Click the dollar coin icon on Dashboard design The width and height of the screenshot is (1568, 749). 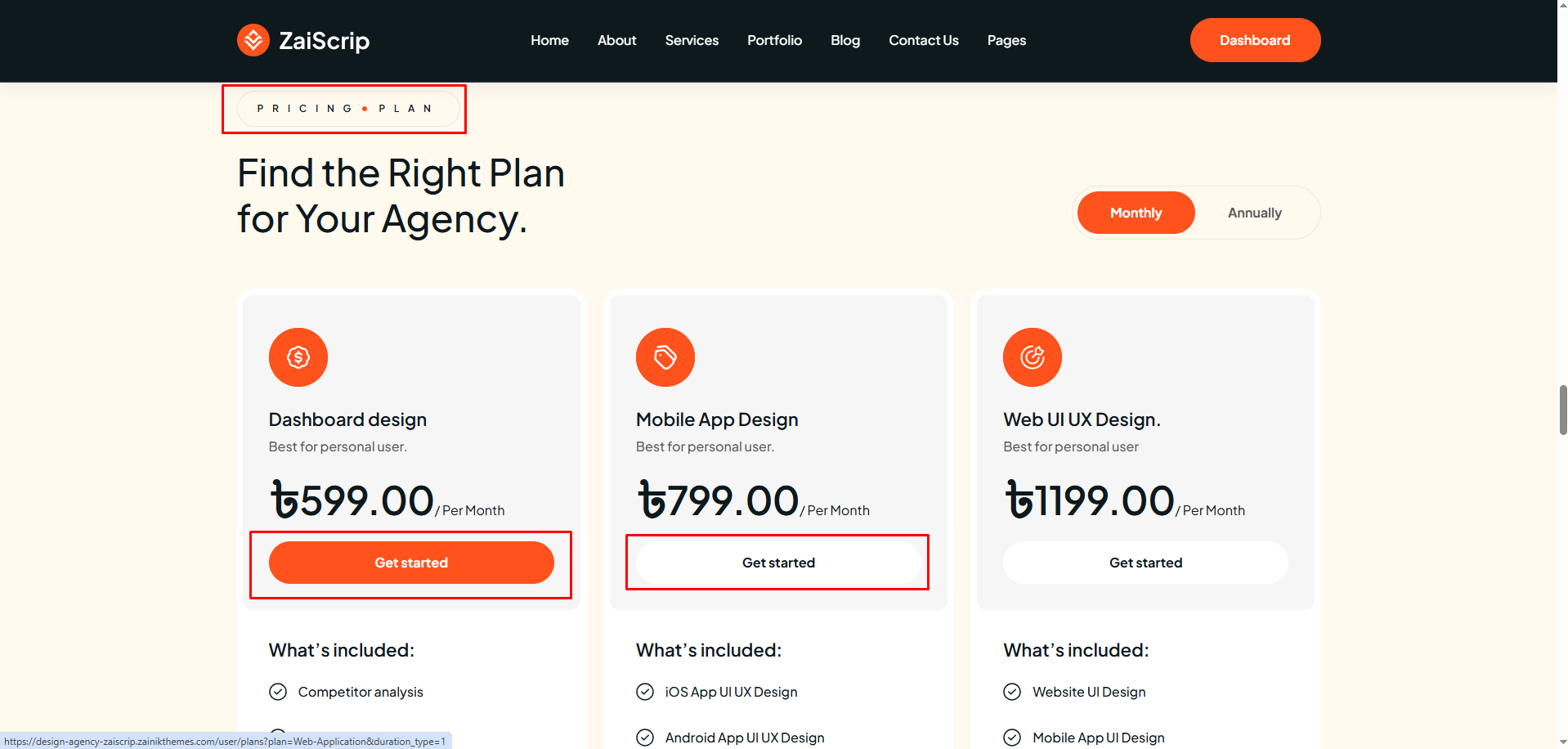[x=298, y=357]
